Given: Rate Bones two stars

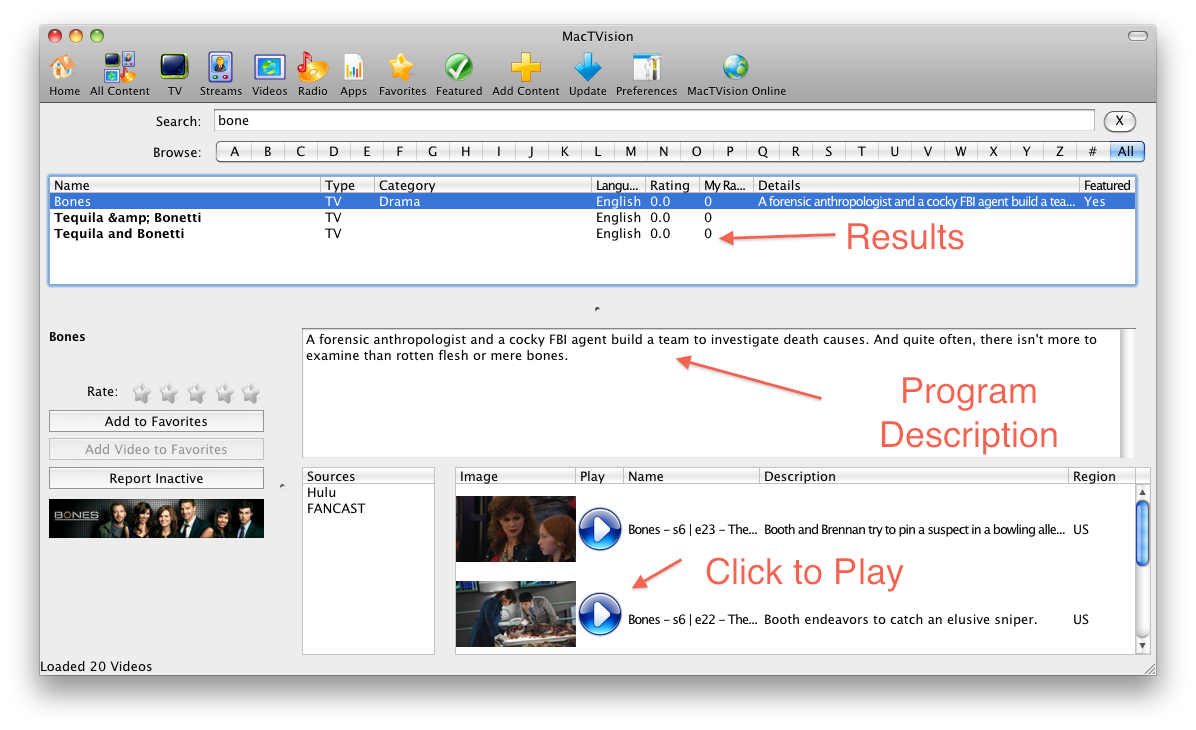Looking at the screenshot, I should [x=169, y=393].
